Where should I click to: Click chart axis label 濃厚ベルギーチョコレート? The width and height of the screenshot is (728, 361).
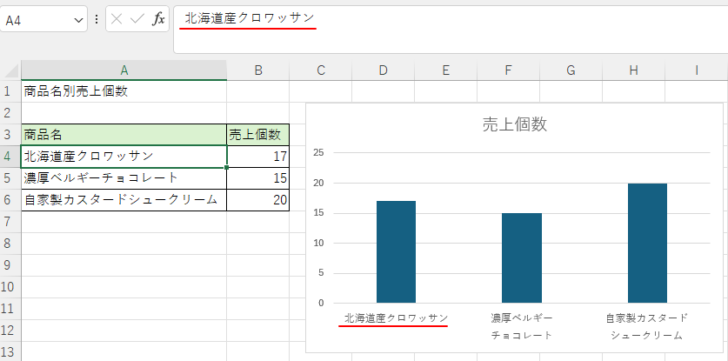point(522,327)
